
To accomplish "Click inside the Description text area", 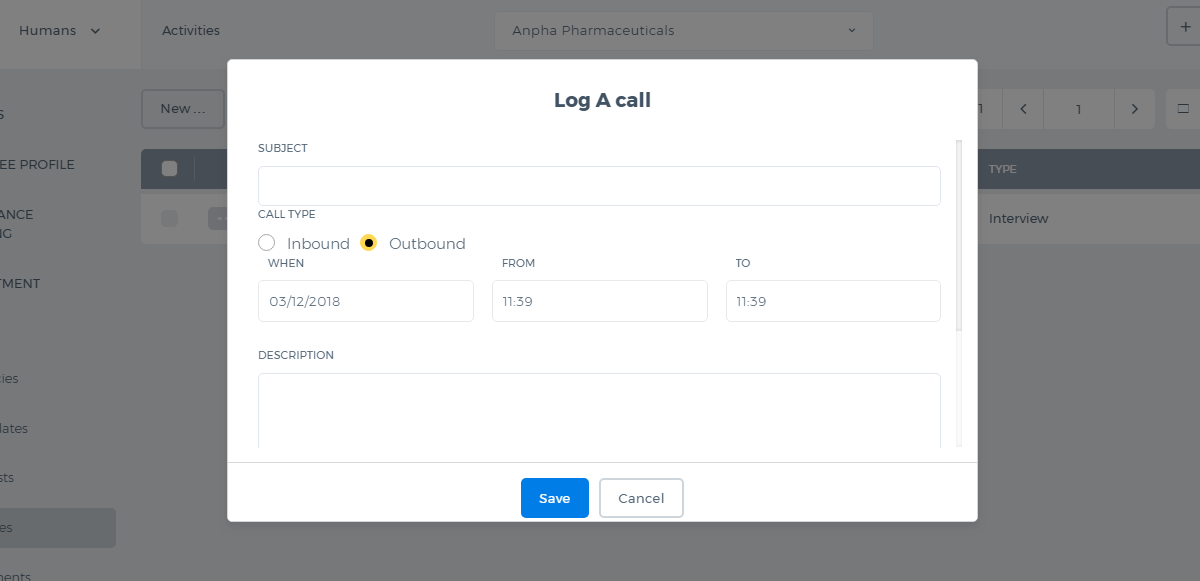I will pos(599,411).
